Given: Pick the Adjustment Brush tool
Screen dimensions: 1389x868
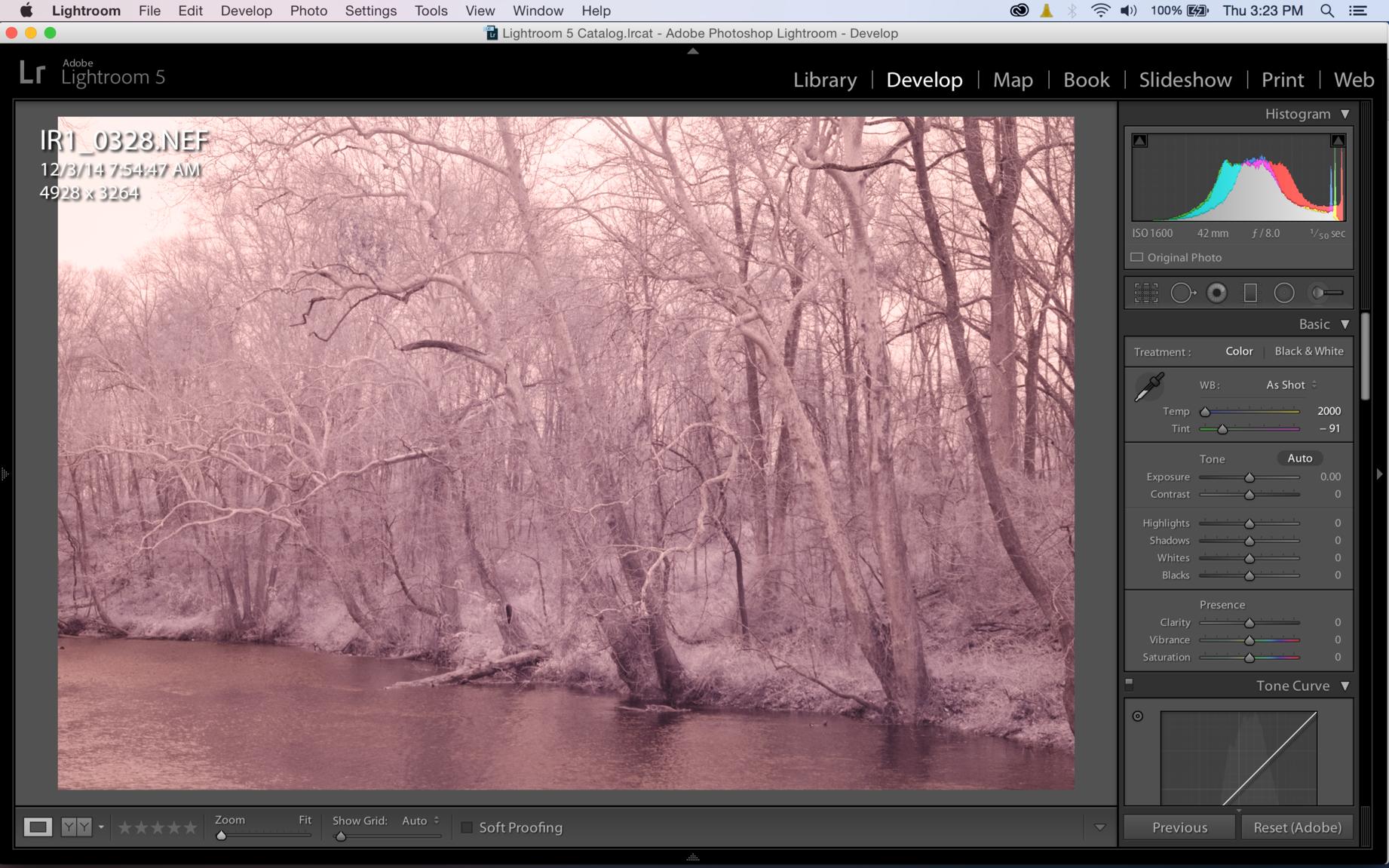Looking at the screenshot, I should click(x=1327, y=293).
